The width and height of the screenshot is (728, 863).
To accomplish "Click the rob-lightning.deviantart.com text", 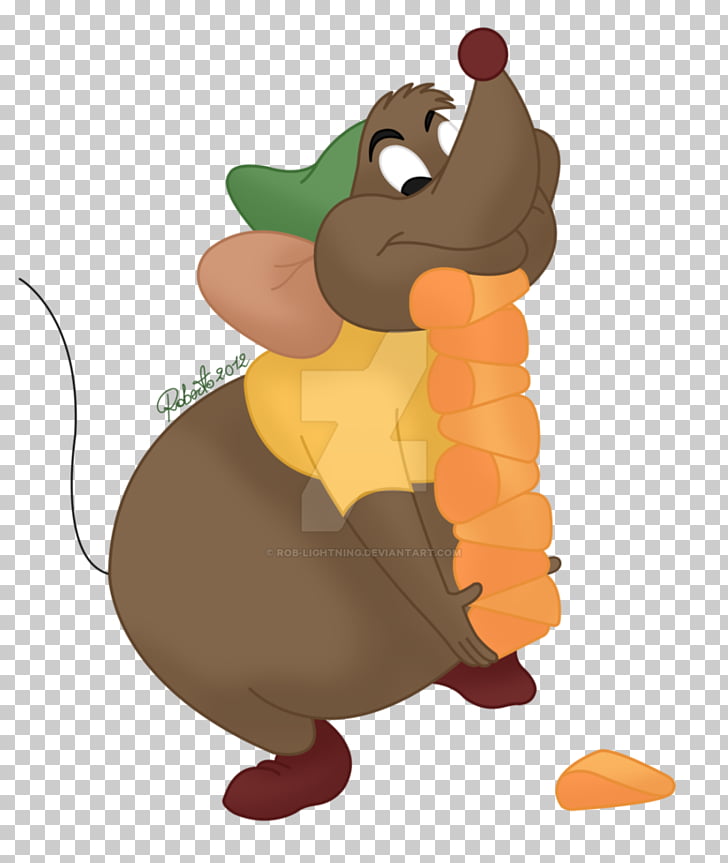I will click(364, 553).
